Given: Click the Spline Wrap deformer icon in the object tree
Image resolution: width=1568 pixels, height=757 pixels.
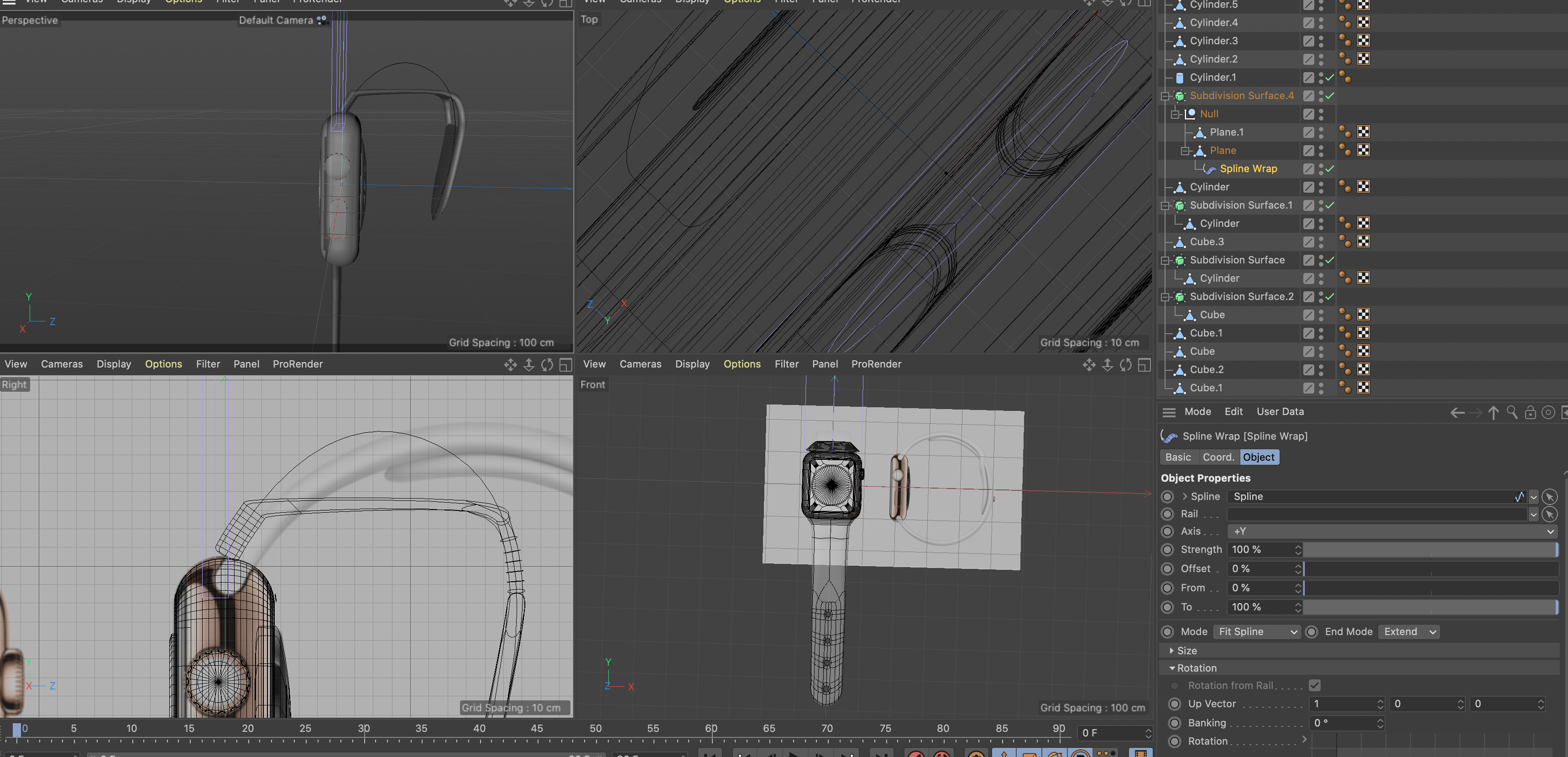Looking at the screenshot, I should pyautogui.click(x=1209, y=168).
